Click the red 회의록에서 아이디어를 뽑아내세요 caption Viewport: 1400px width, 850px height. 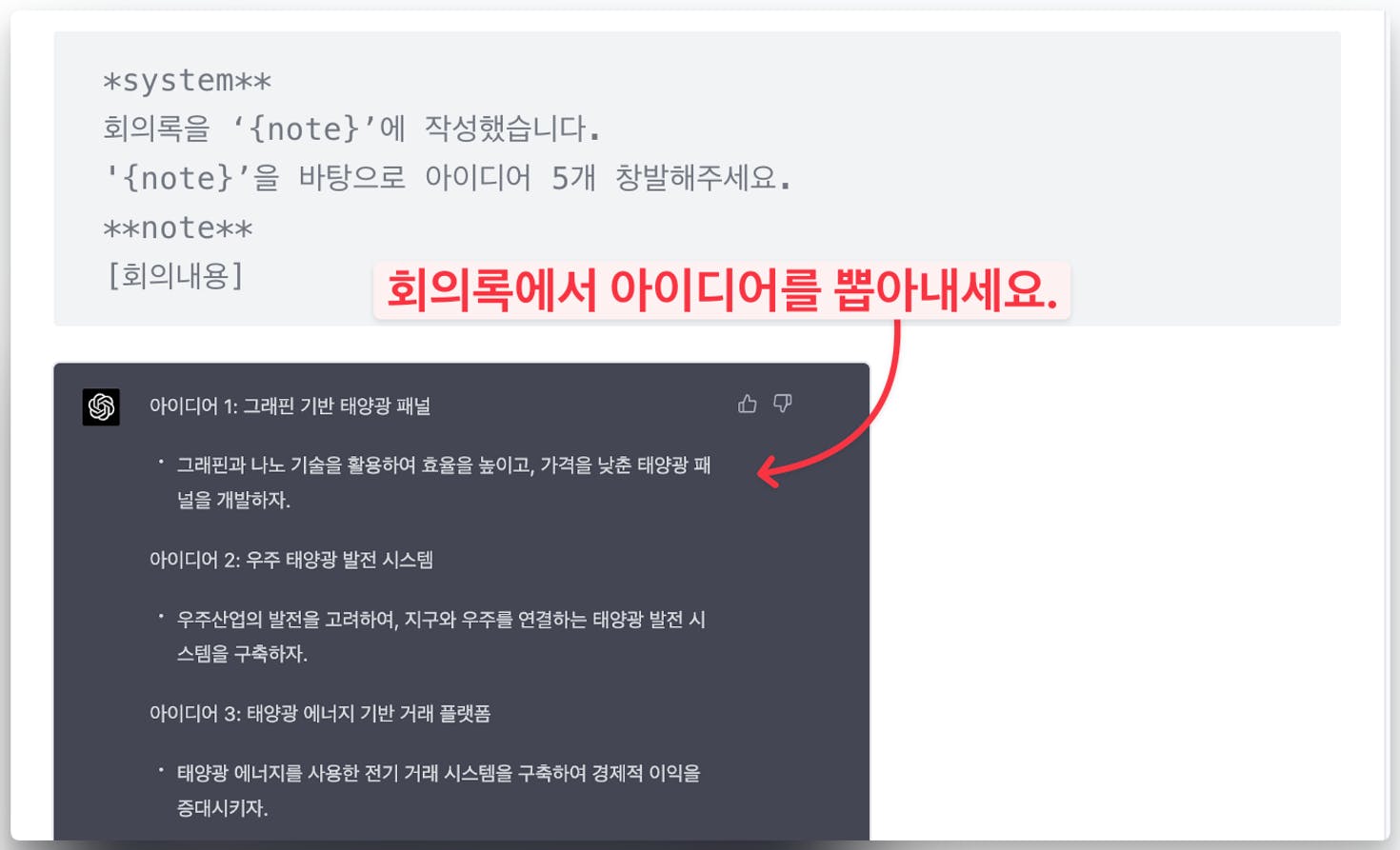[722, 290]
